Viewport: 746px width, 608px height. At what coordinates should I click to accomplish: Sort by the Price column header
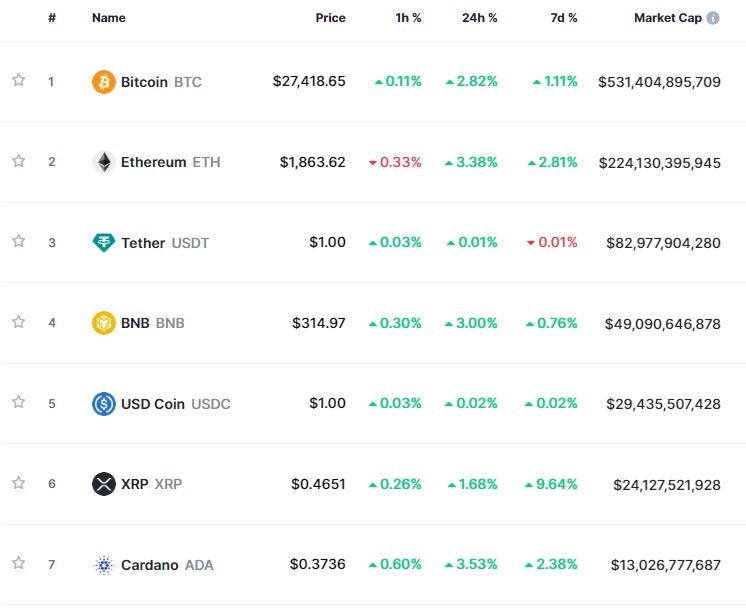[330, 18]
